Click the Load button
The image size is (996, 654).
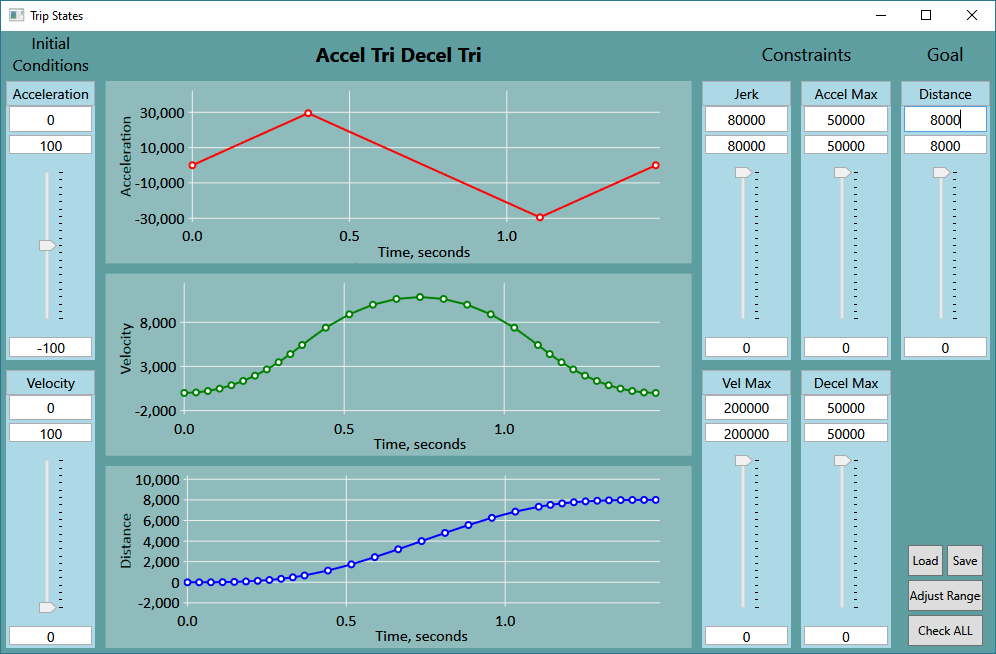925,561
